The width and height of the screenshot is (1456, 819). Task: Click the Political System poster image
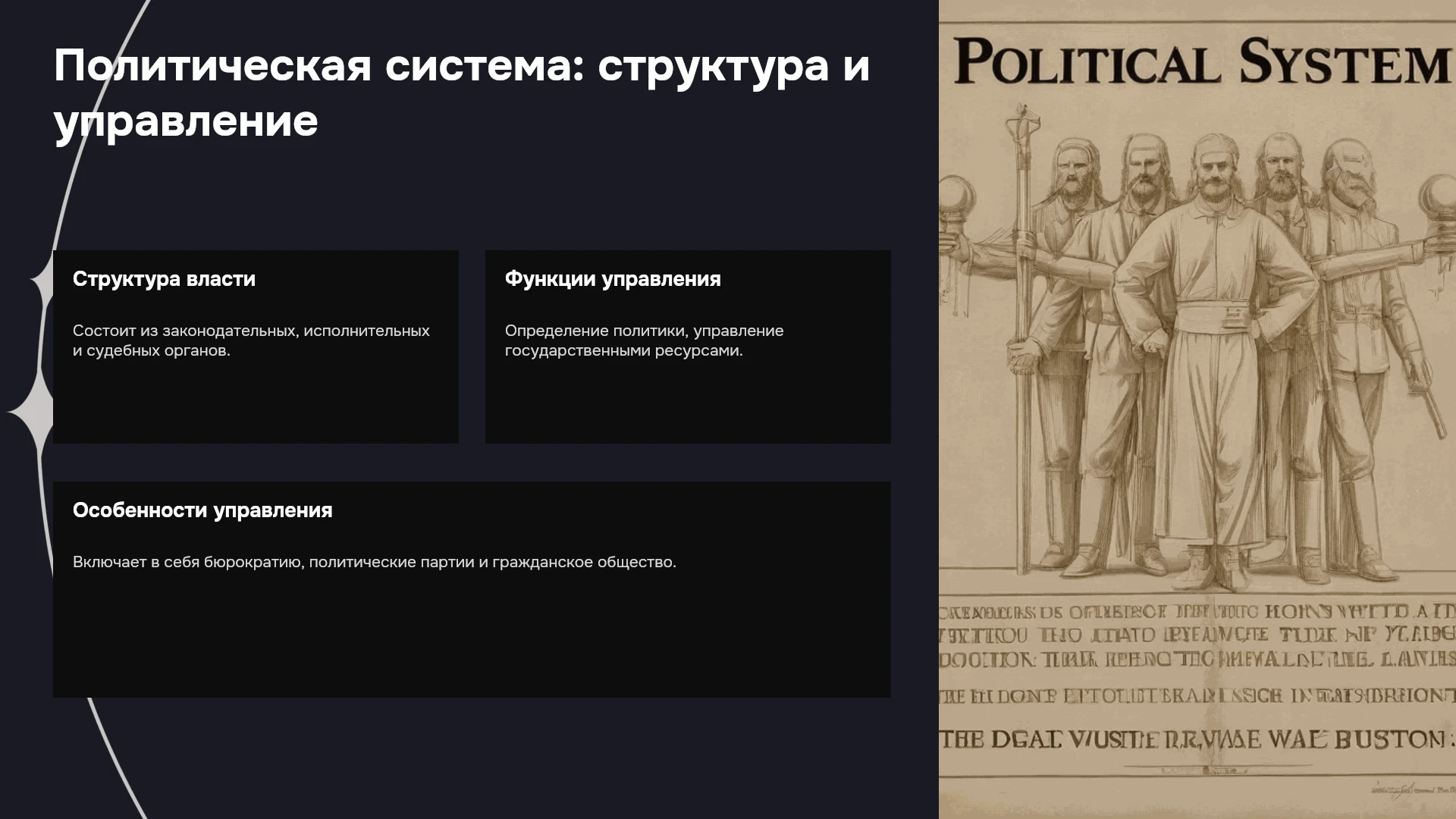[1197, 409]
